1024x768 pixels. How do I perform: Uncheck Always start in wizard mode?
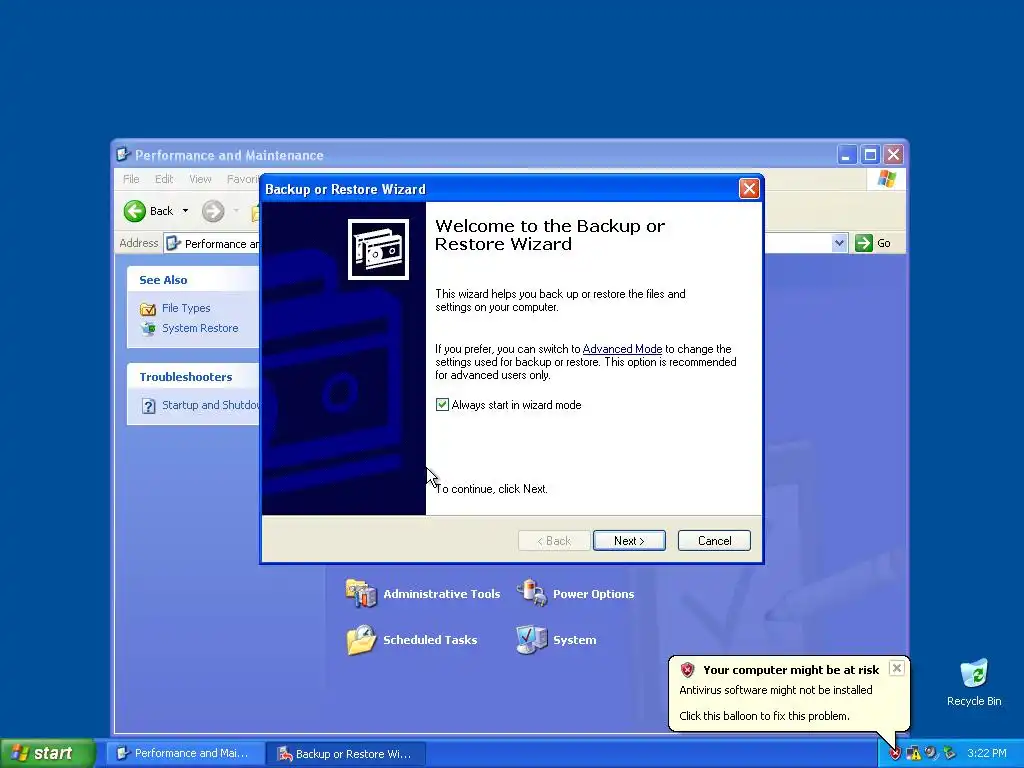coord(442,405)
